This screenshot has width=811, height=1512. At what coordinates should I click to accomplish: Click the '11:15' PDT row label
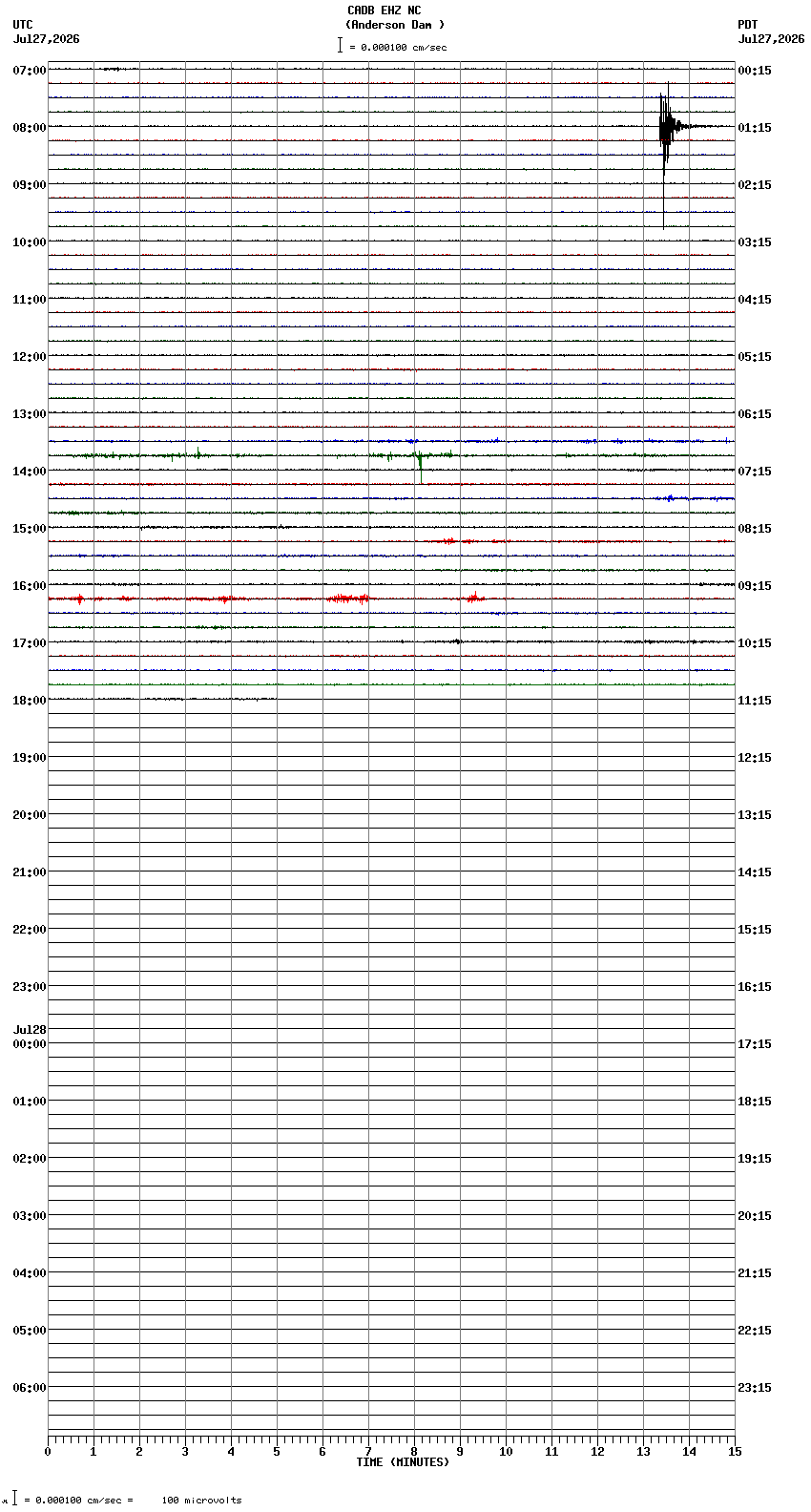[x=755, y=701]
